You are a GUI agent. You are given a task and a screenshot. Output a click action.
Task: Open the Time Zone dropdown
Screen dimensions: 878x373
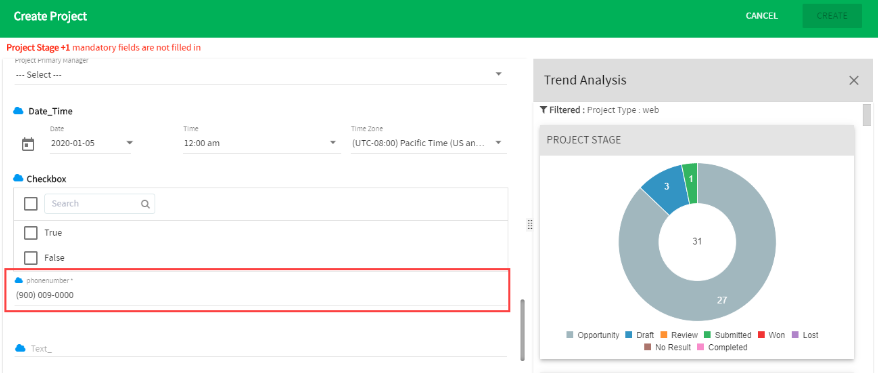point(428,143)
